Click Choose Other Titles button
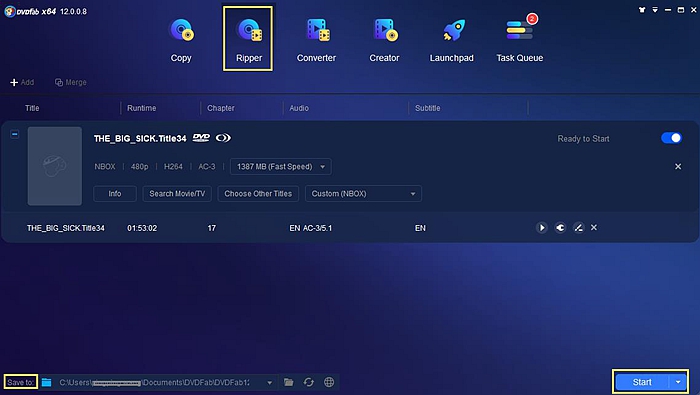 258,194
